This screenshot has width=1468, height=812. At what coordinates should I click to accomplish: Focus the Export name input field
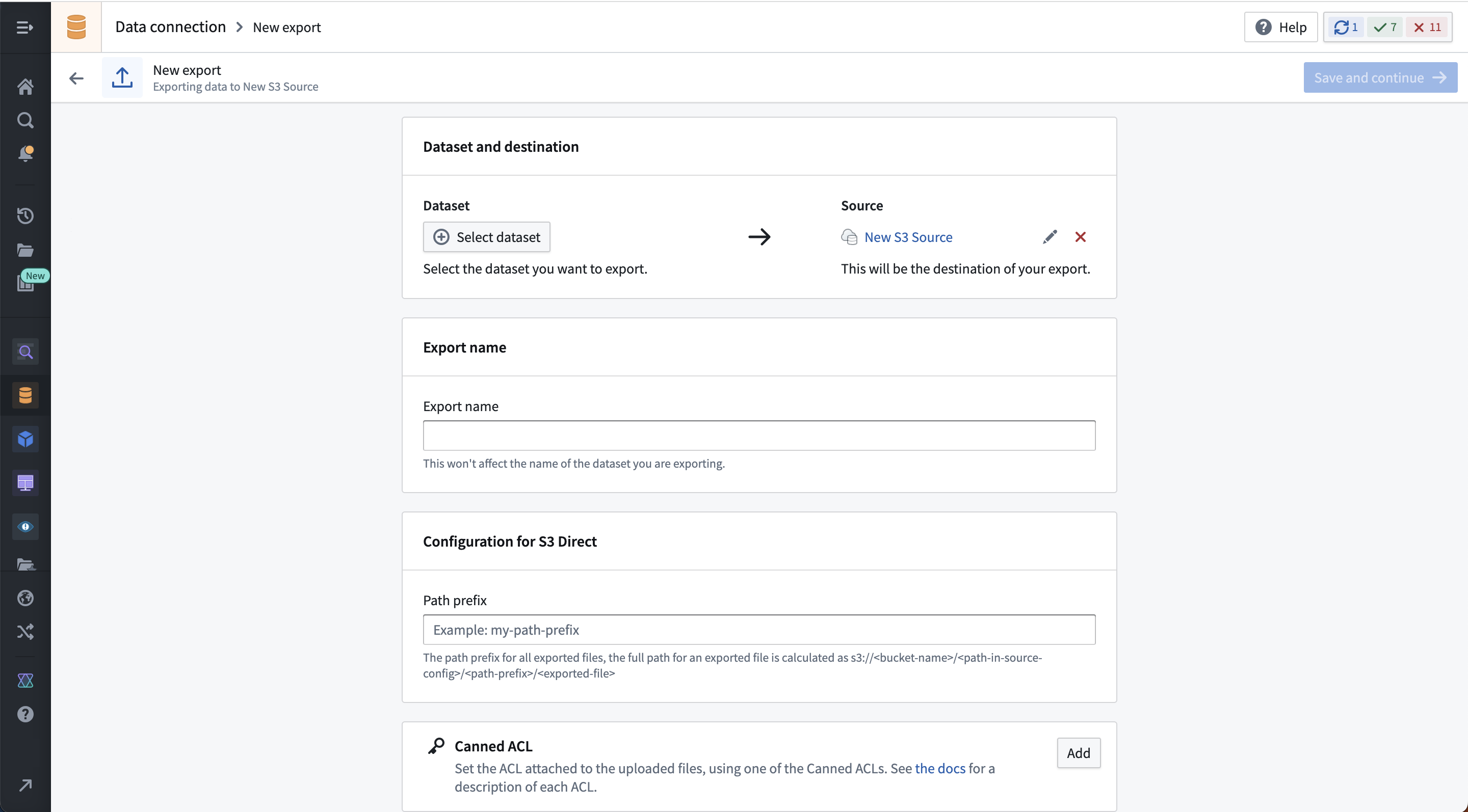coord(759,436)
